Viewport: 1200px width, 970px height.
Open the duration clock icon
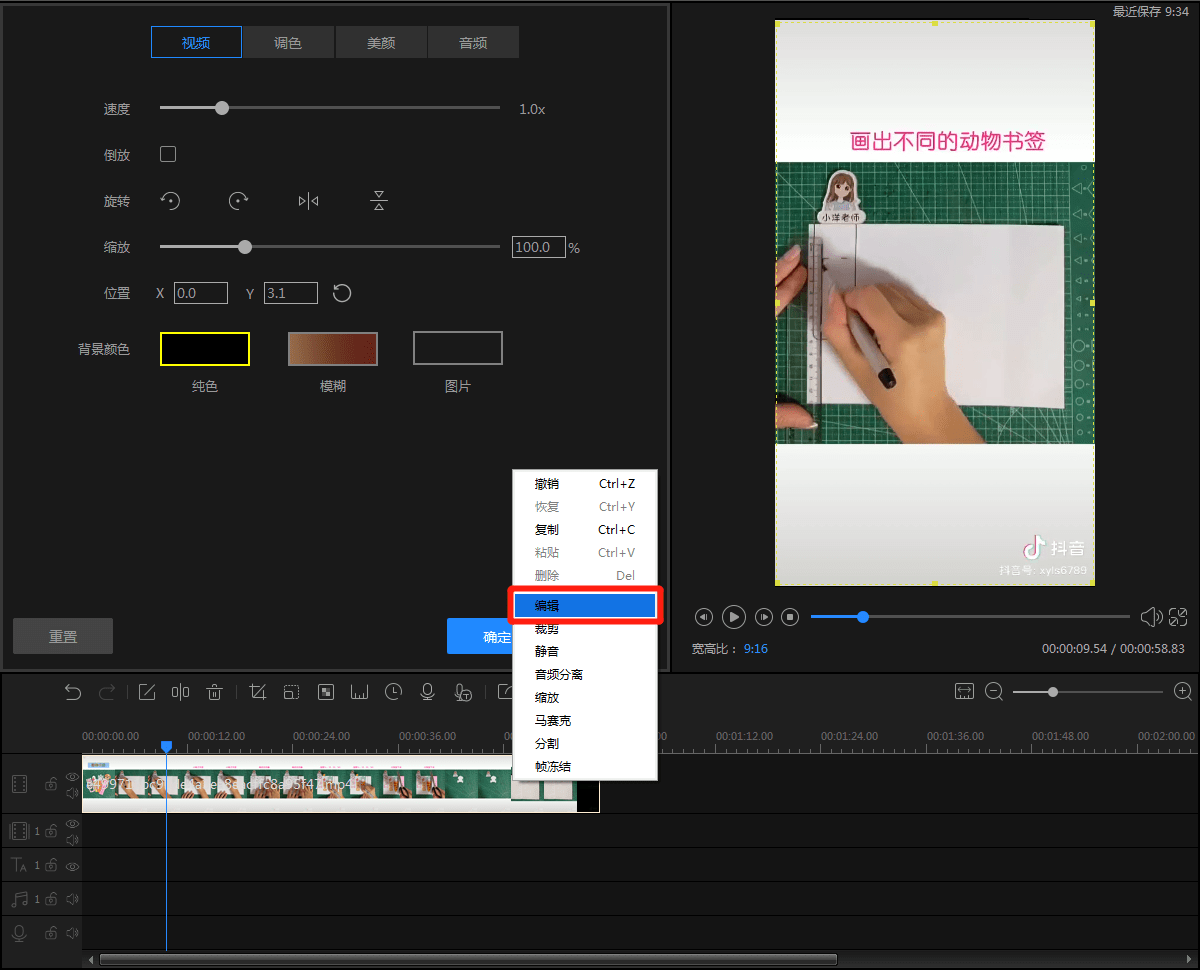[394, 692]
